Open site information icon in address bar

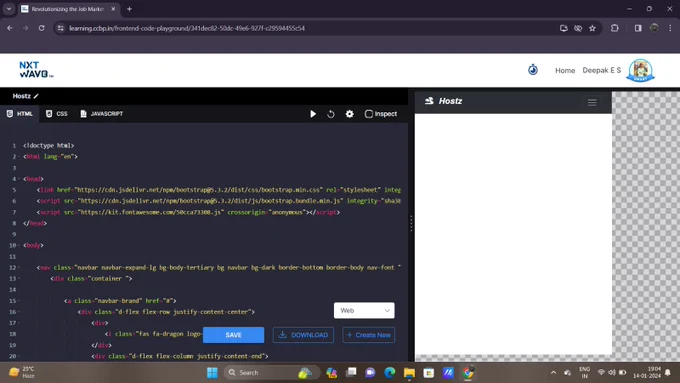(61, 28)
